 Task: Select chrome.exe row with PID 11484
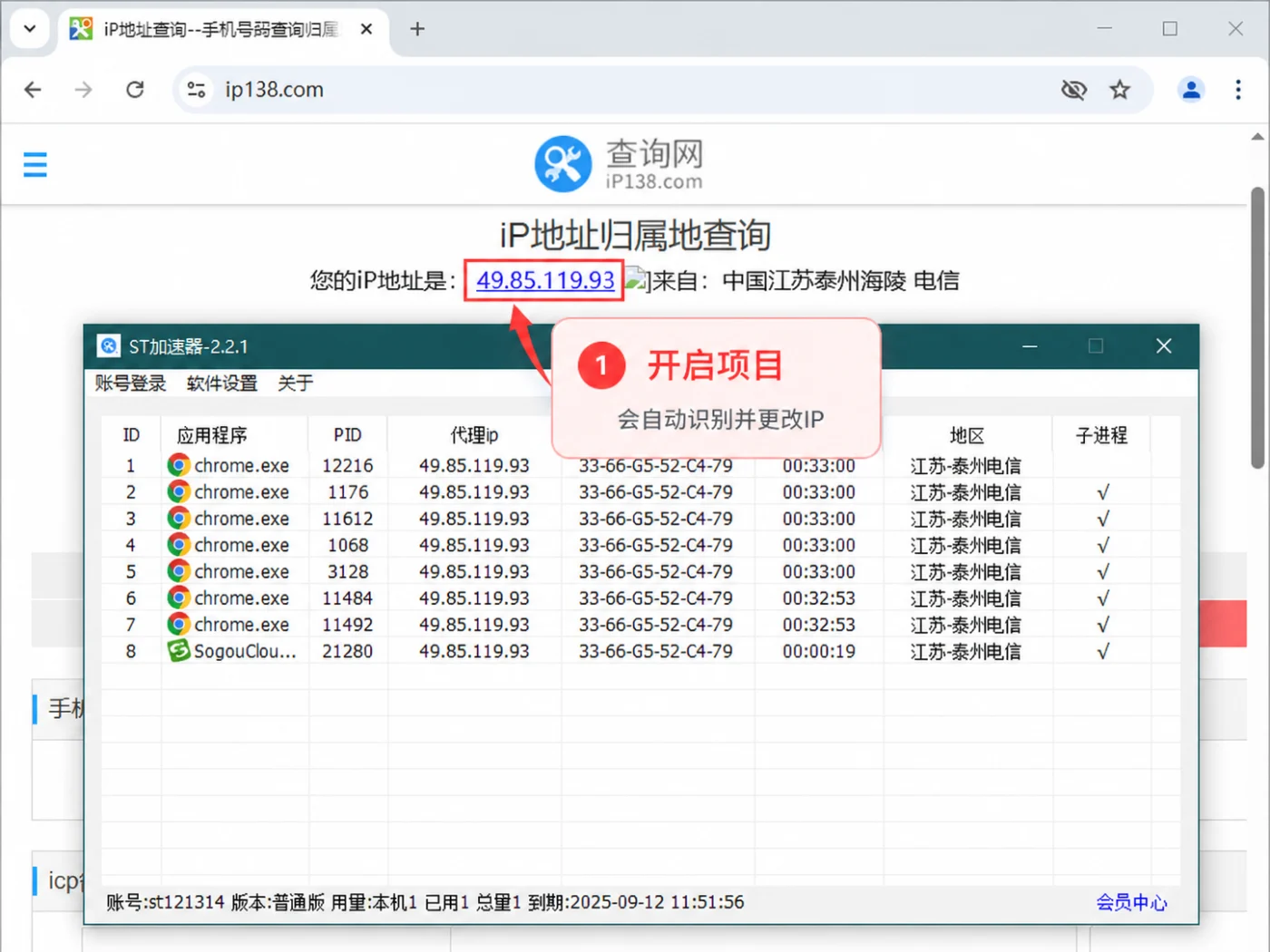(640, 598)
